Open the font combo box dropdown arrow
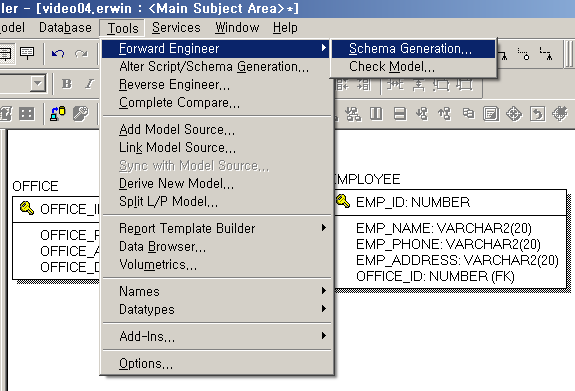Viewport: 575px width, 391px height. [x=37, y=84]
